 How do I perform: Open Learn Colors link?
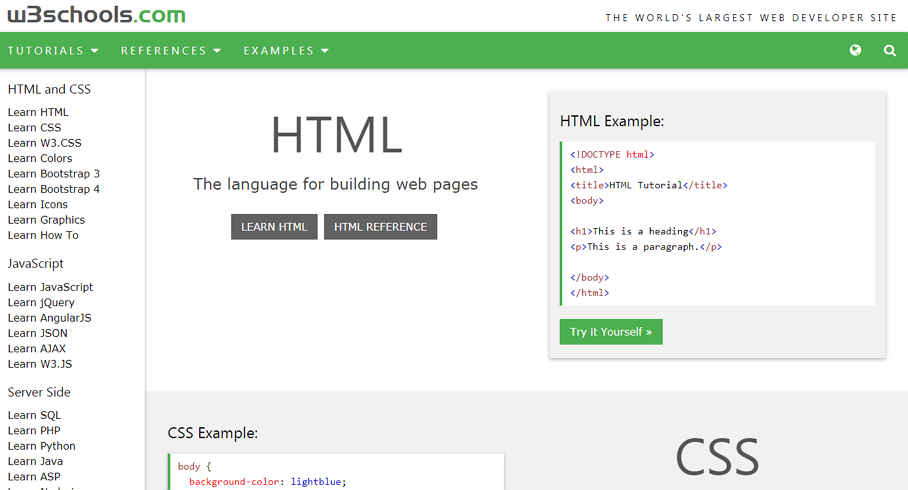pyautogui.click(x=40, y=158)
